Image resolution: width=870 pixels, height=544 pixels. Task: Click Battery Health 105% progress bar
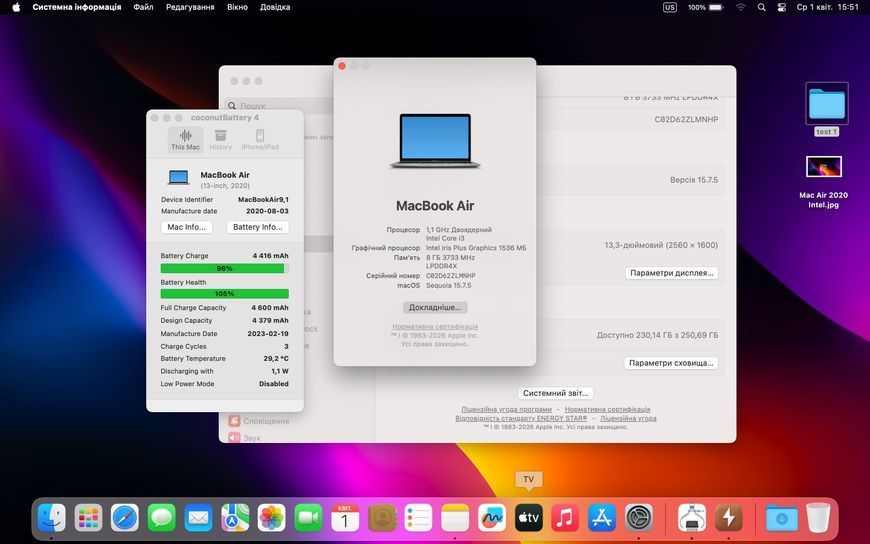coord(224,294)
